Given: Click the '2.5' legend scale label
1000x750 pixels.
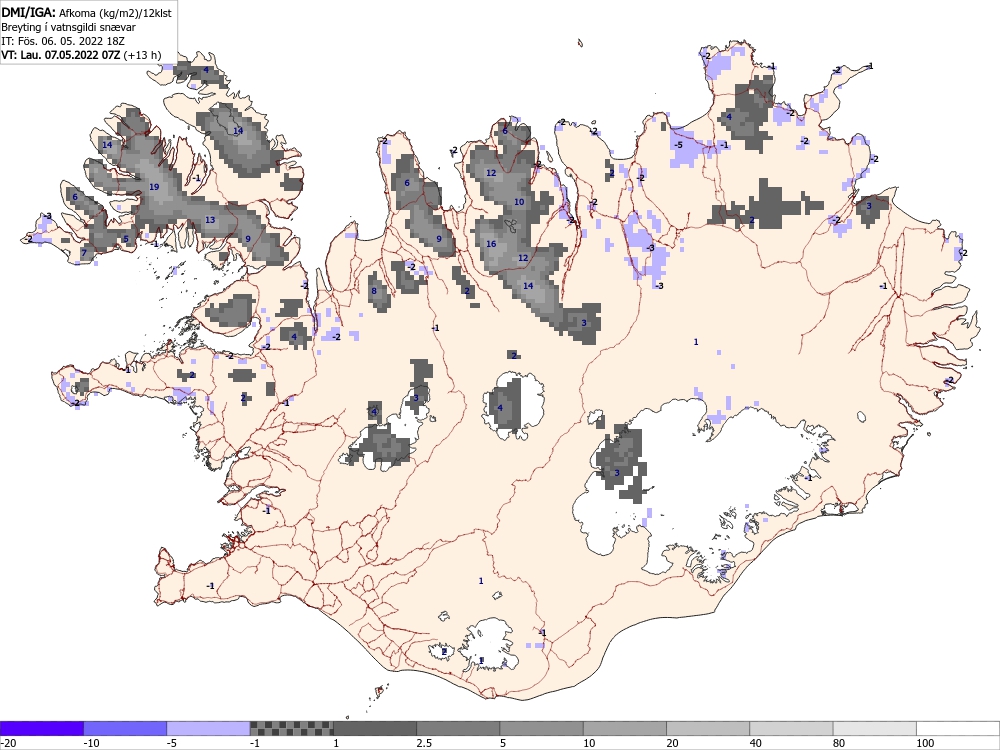Looking at the screenshot, I should [x=423, y=743].
